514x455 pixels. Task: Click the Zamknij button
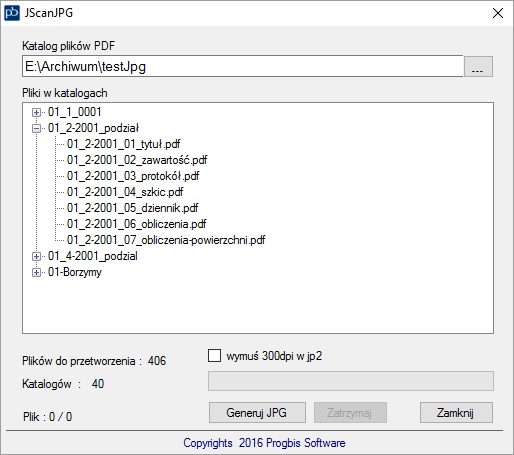click(x=456, y=413)
